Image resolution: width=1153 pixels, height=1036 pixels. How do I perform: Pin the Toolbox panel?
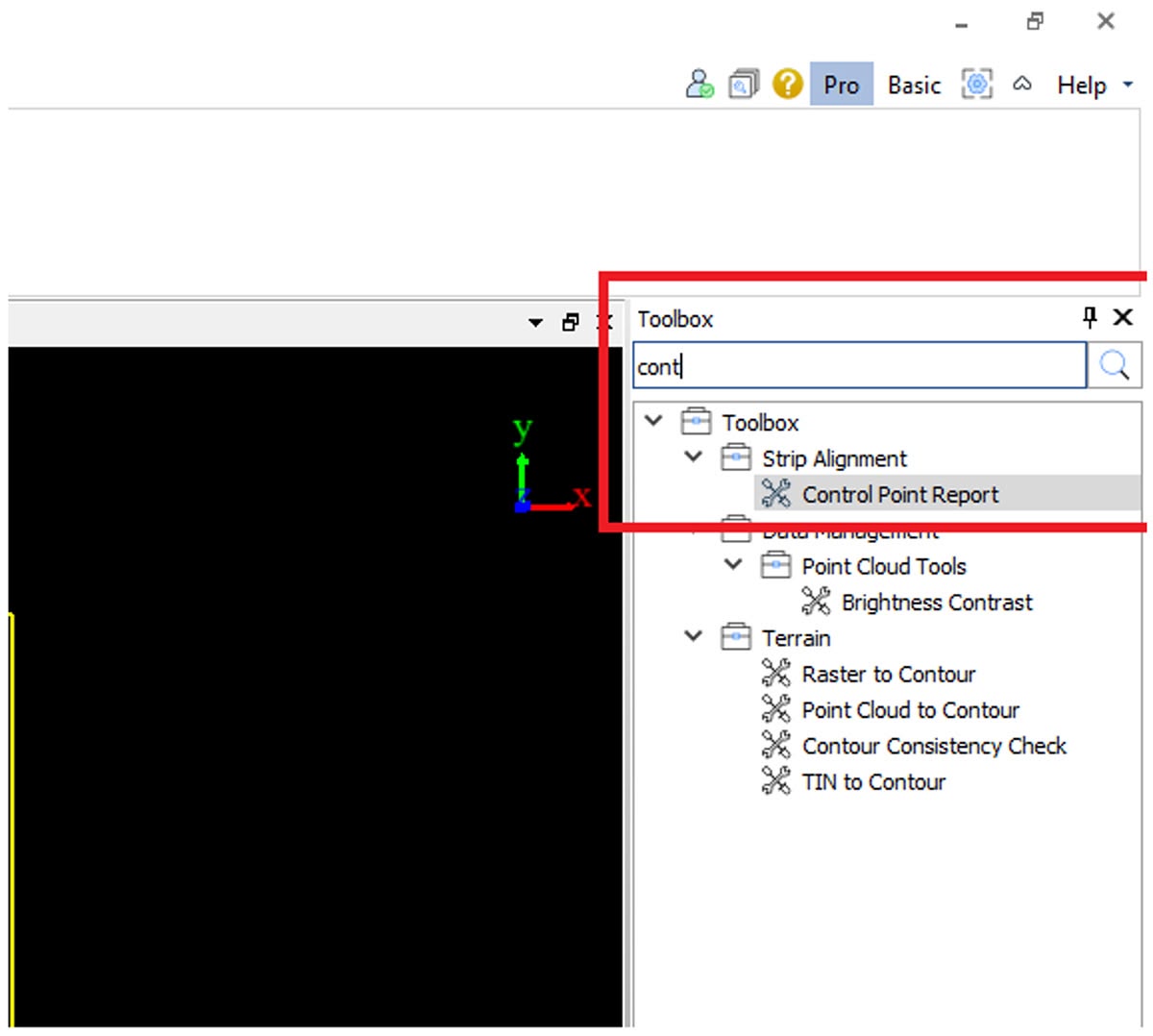click(1090, 317)
